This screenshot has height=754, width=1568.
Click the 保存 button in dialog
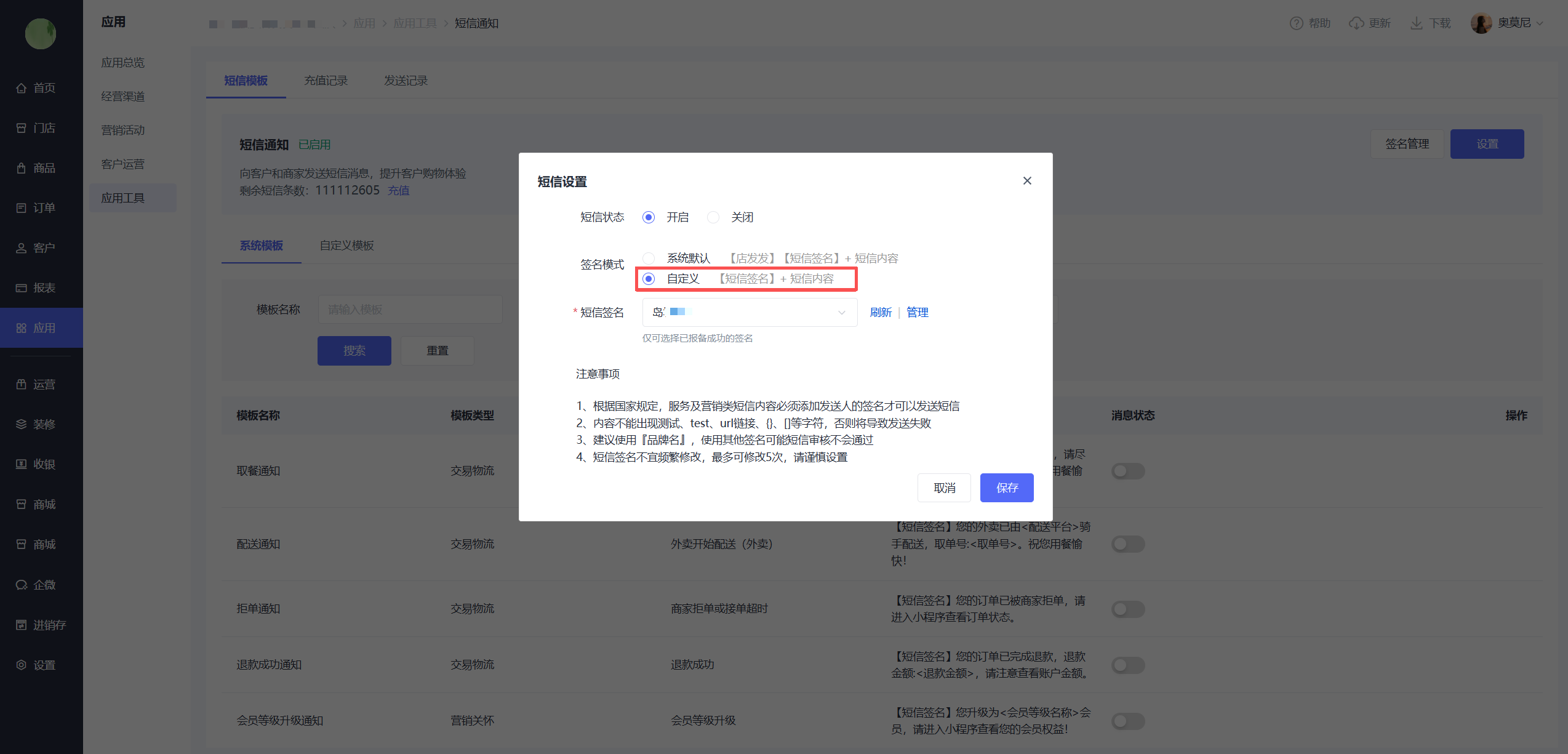tap(1006, 488)
